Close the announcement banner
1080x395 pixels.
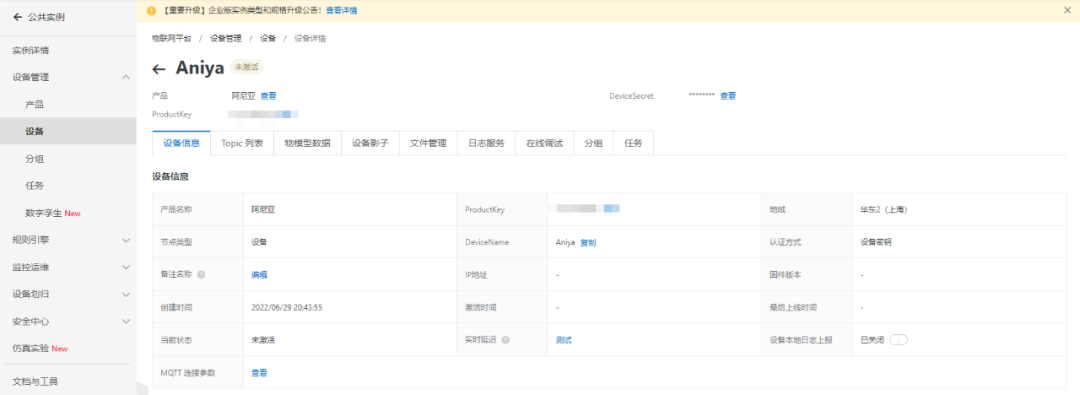pyautogui.click(x=1068, y=10)
